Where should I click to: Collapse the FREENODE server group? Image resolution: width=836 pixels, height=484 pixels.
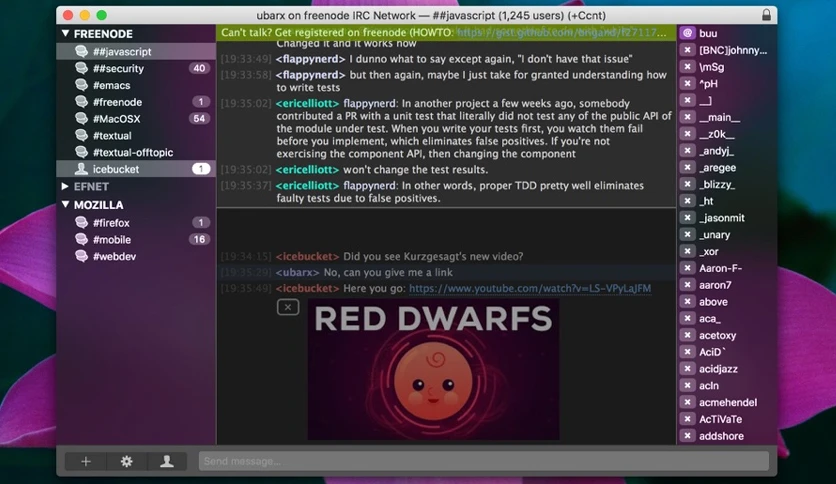click(x=66, y=34)
